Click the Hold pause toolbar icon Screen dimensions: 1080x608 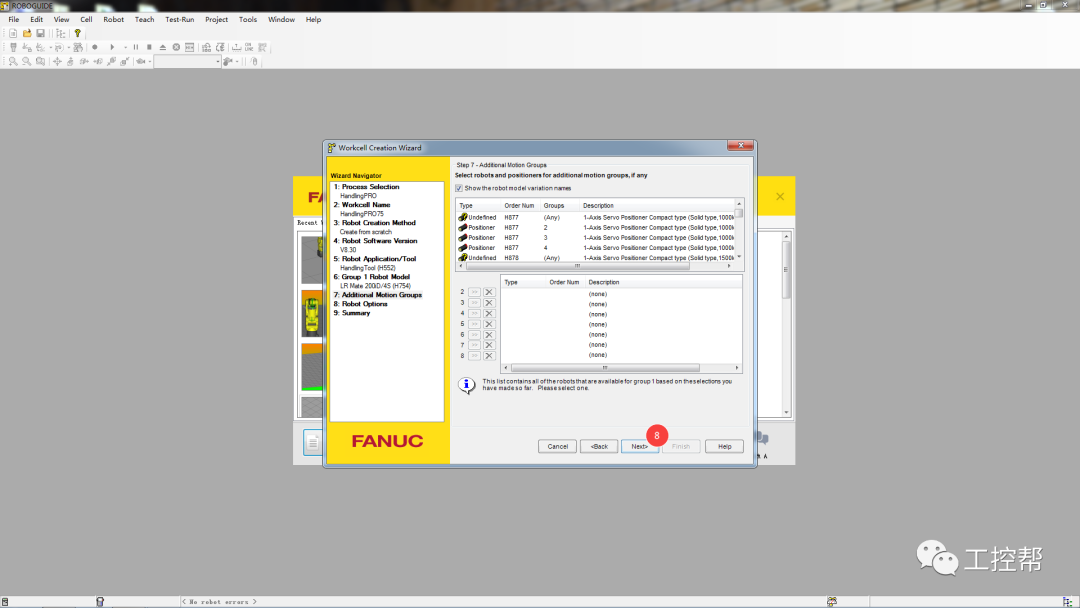136,48
